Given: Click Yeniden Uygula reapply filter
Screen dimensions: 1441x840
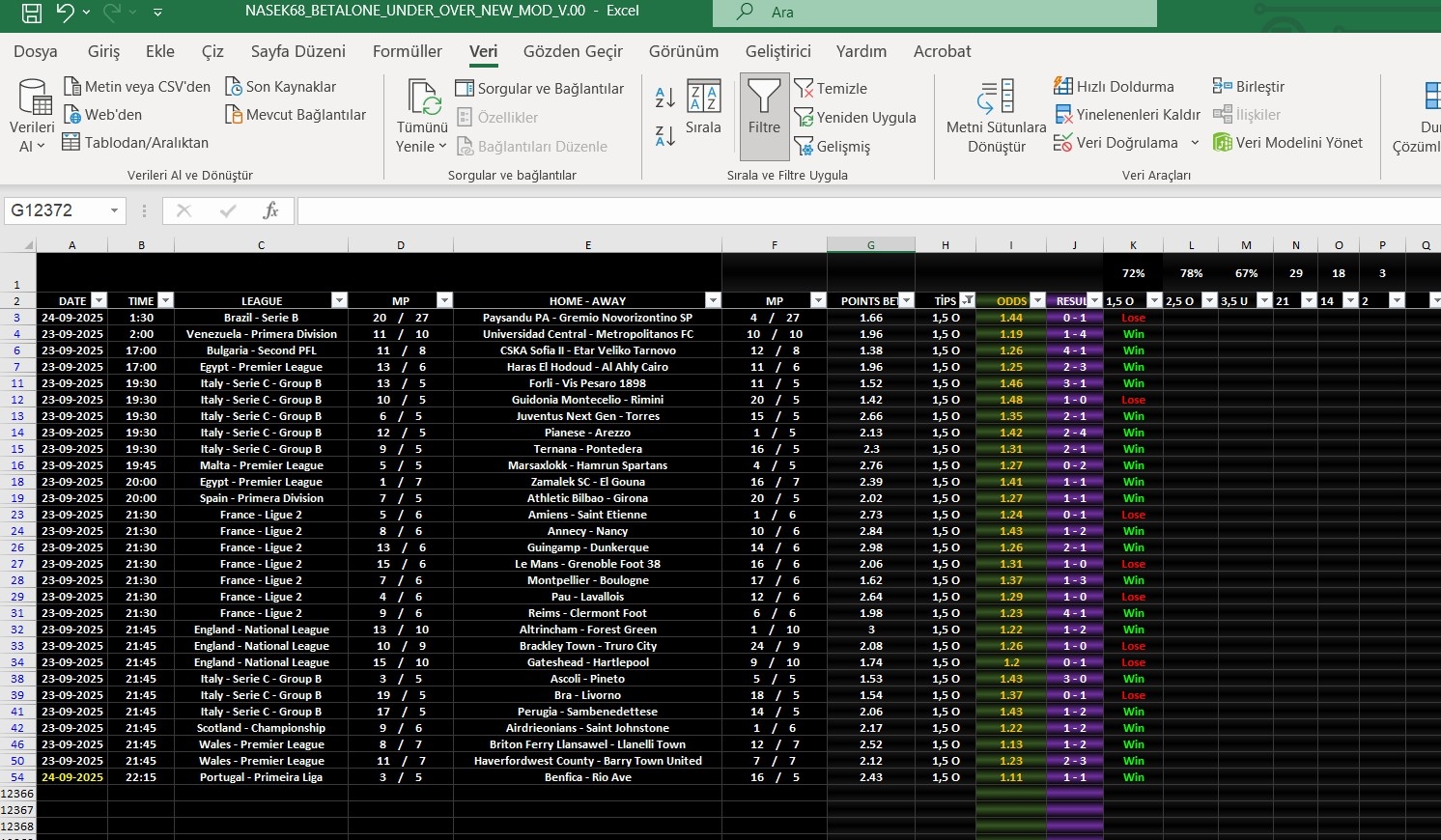Looking at the screenshot, I should point(855,118).
